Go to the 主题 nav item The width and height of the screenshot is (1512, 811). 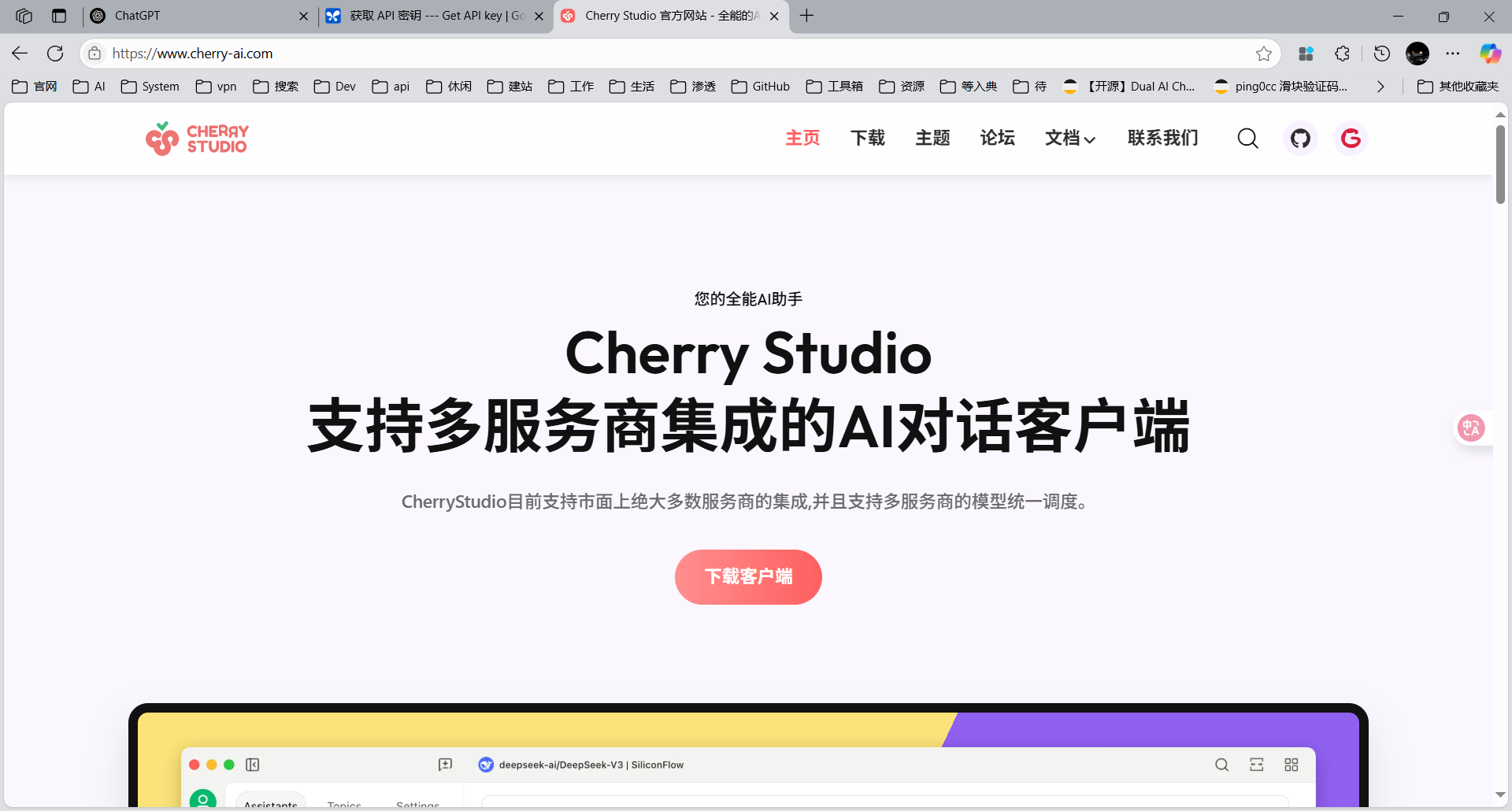click(932, 139)
